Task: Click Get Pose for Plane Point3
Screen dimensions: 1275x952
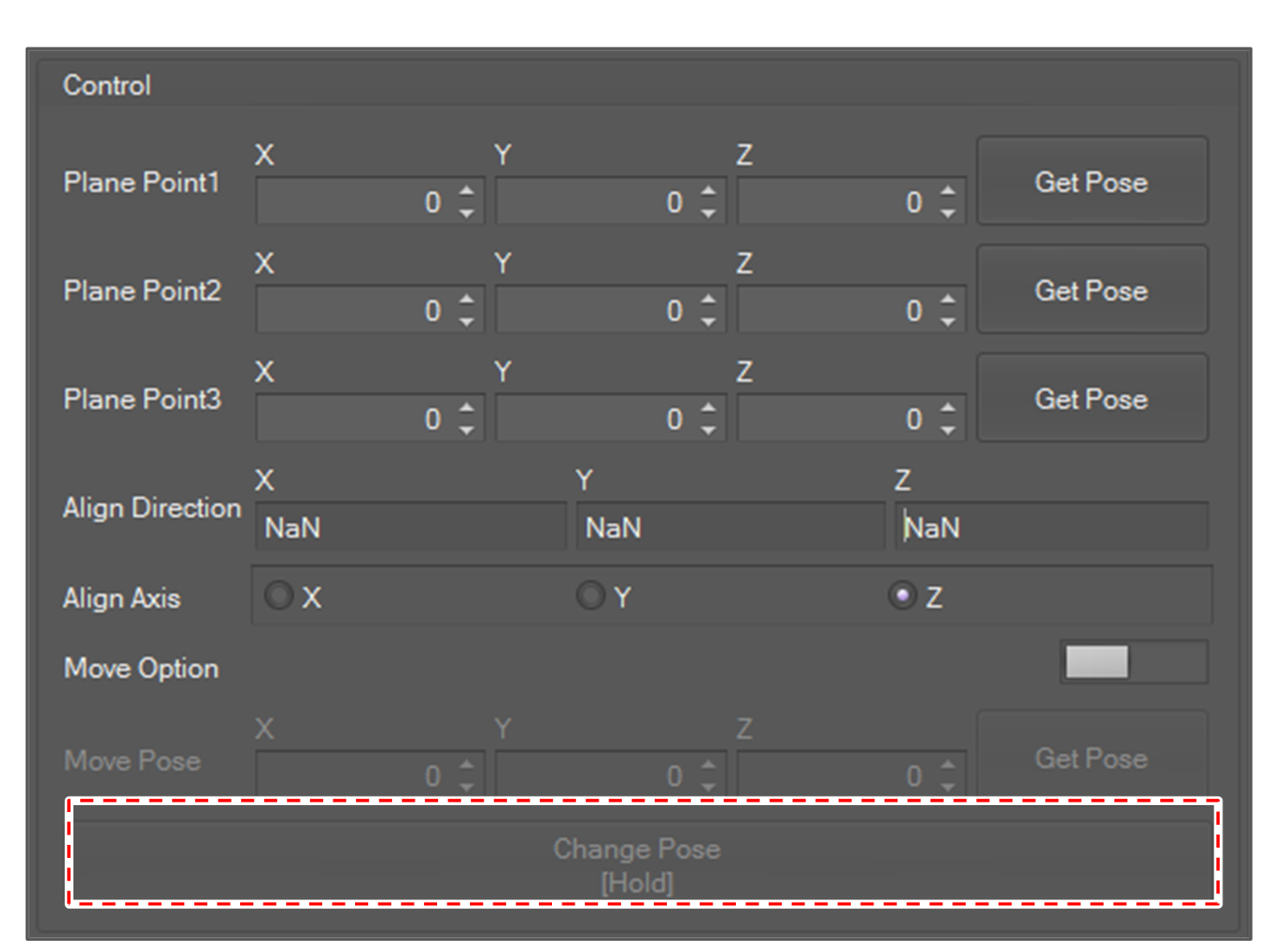Action: click(1091, 398)
